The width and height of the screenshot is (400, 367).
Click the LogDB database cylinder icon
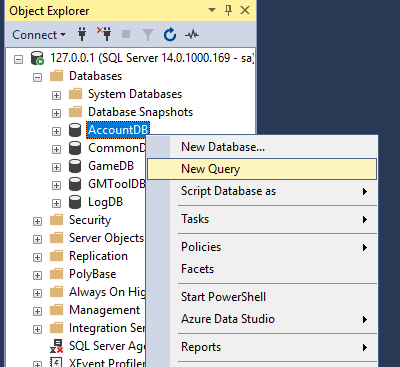[x=75, y=202]
